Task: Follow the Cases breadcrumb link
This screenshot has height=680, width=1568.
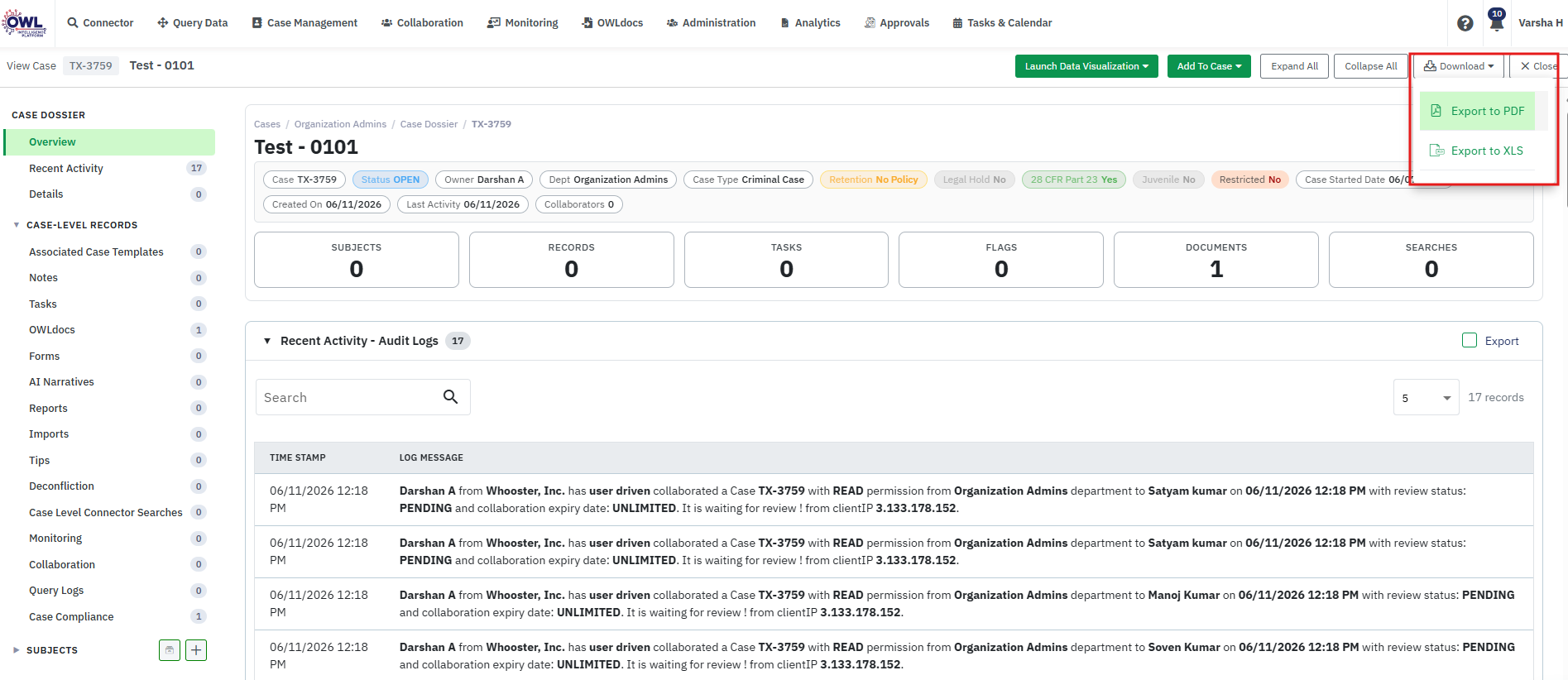Action: point(267,124)
